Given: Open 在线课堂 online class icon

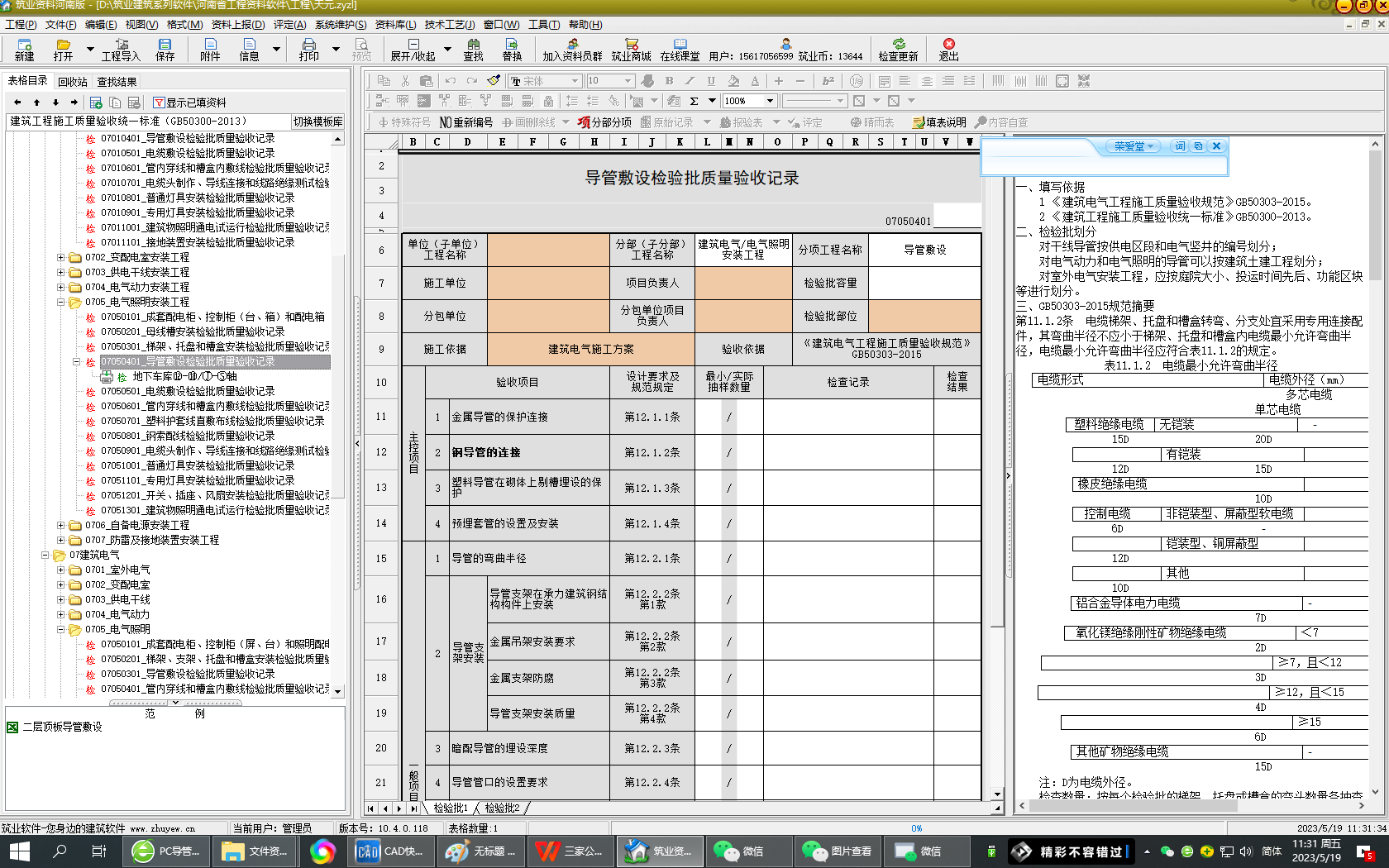Looking at the screenshot, I should pyautogui.click(x=680, y=50).
